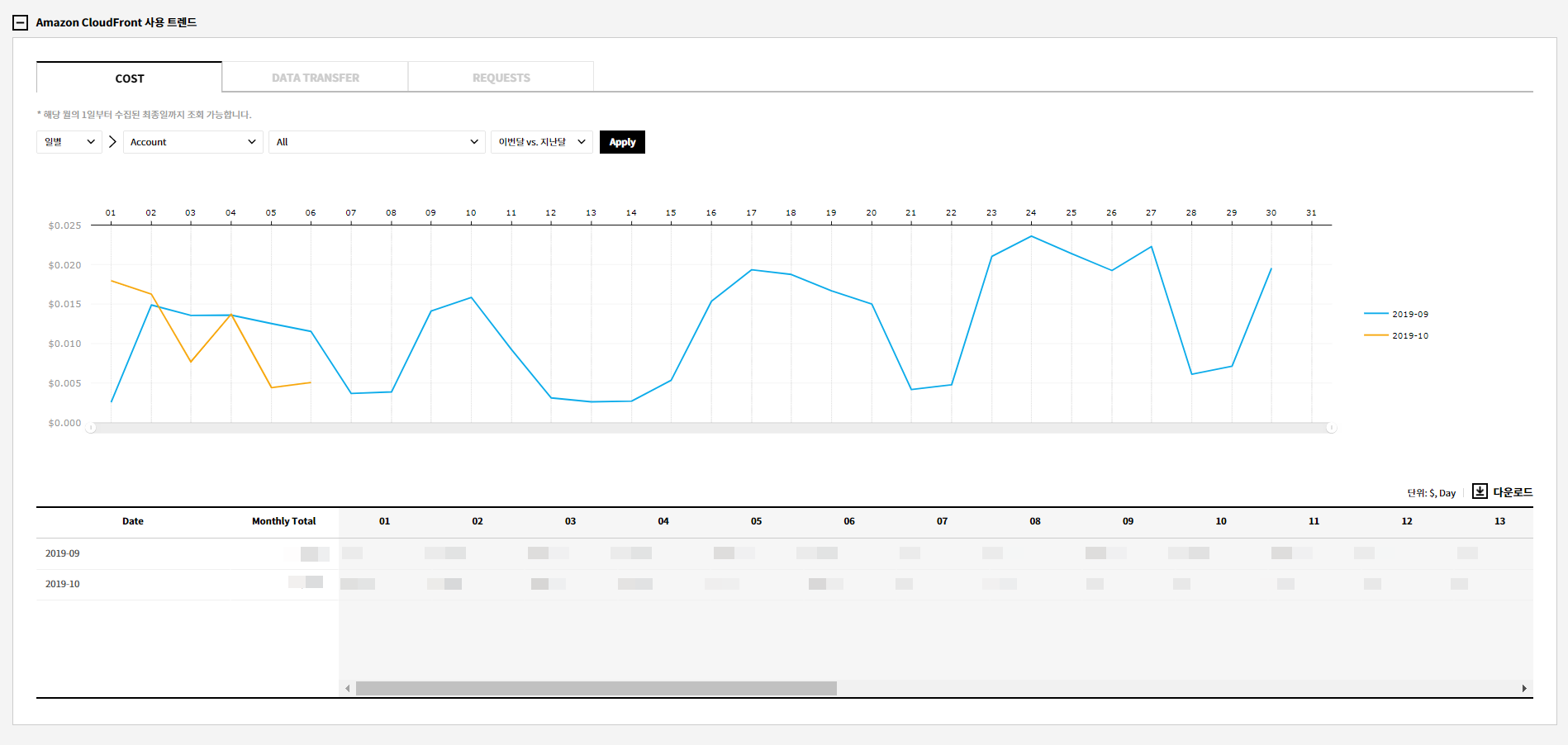The image size is (1568, 745).
Task: Click the horizontal table scrollbar thumb
Action: pos(596,688)
